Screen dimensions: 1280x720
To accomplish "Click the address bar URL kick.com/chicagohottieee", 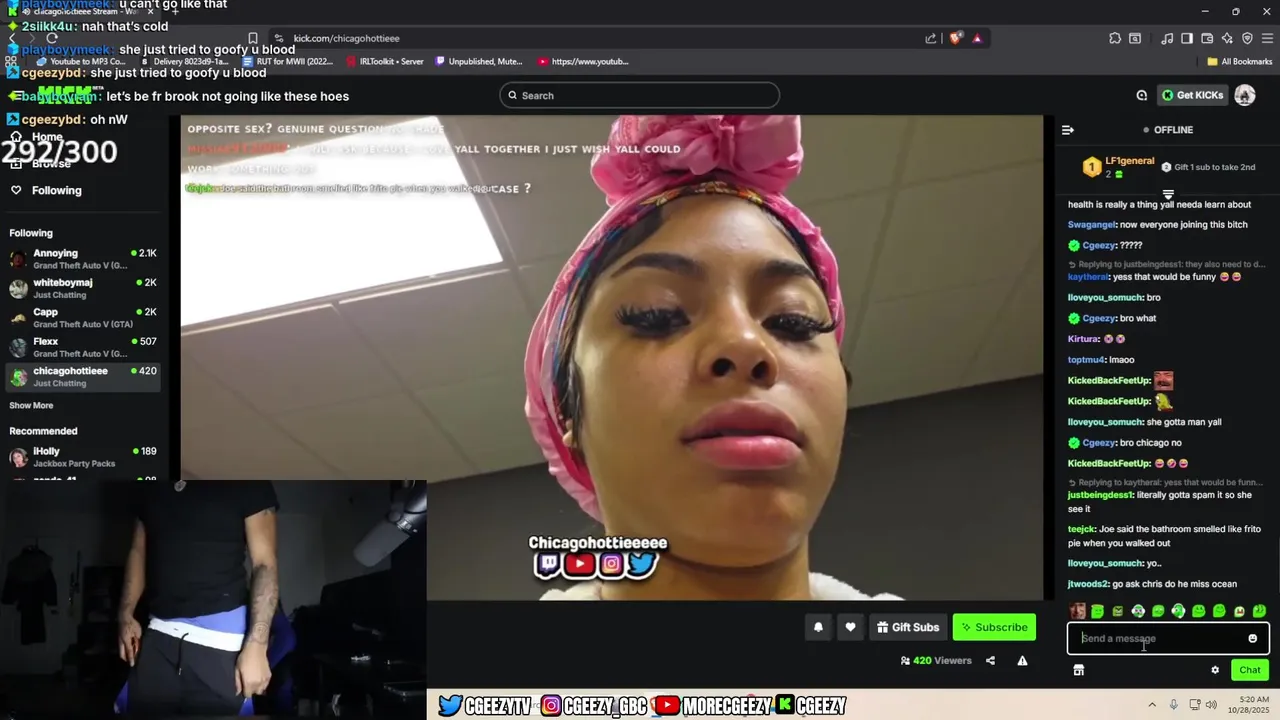I will (346, 38).
